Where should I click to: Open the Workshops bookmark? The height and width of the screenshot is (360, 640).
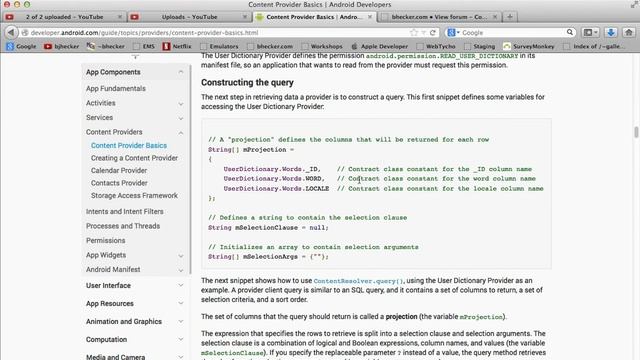(x=322, y=47)
